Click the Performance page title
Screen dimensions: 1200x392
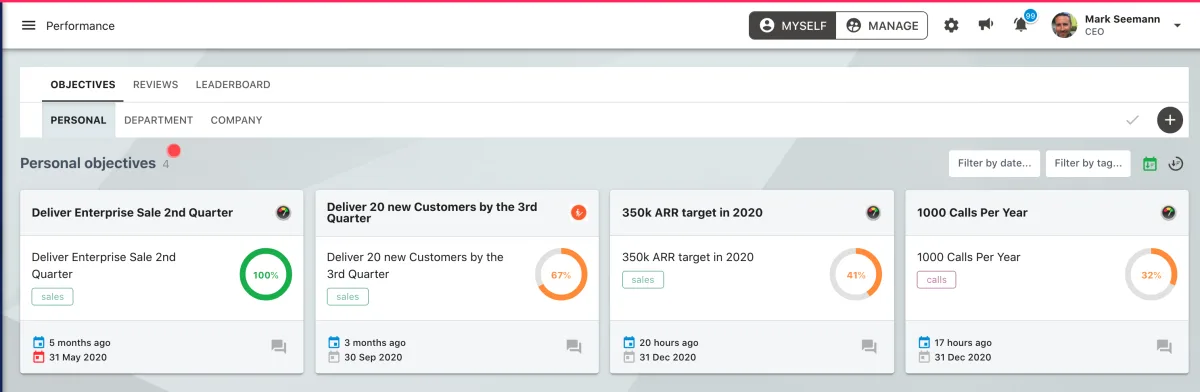coord(80,25)
